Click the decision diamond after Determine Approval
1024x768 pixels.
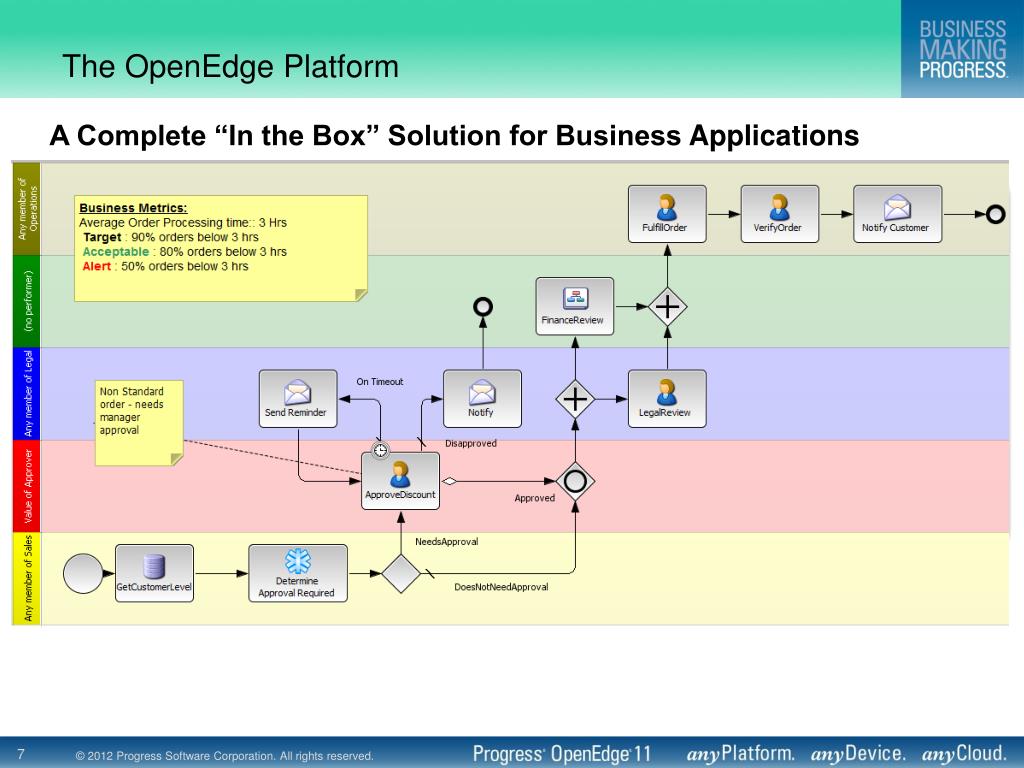pyautogui.click(x=400, y=573)
